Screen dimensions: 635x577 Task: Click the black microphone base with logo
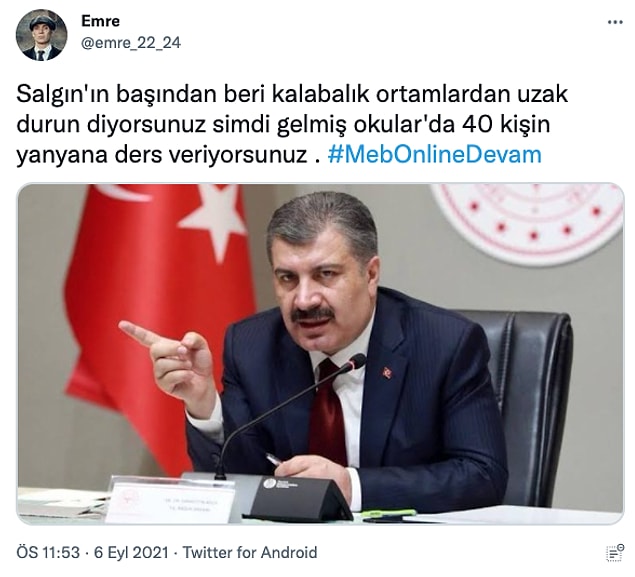[298, 499]
